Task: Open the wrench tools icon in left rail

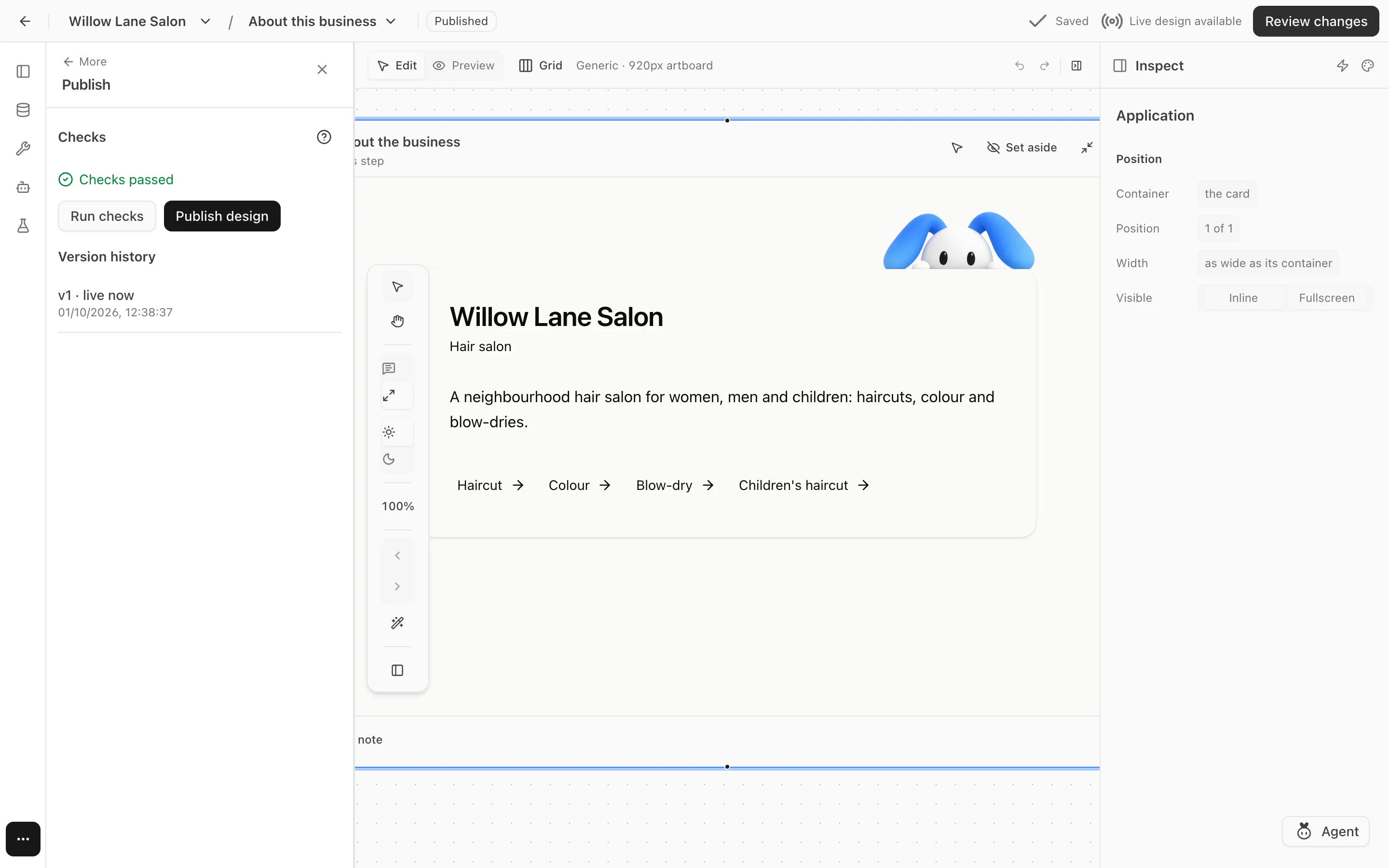Action: pos(23,149)
